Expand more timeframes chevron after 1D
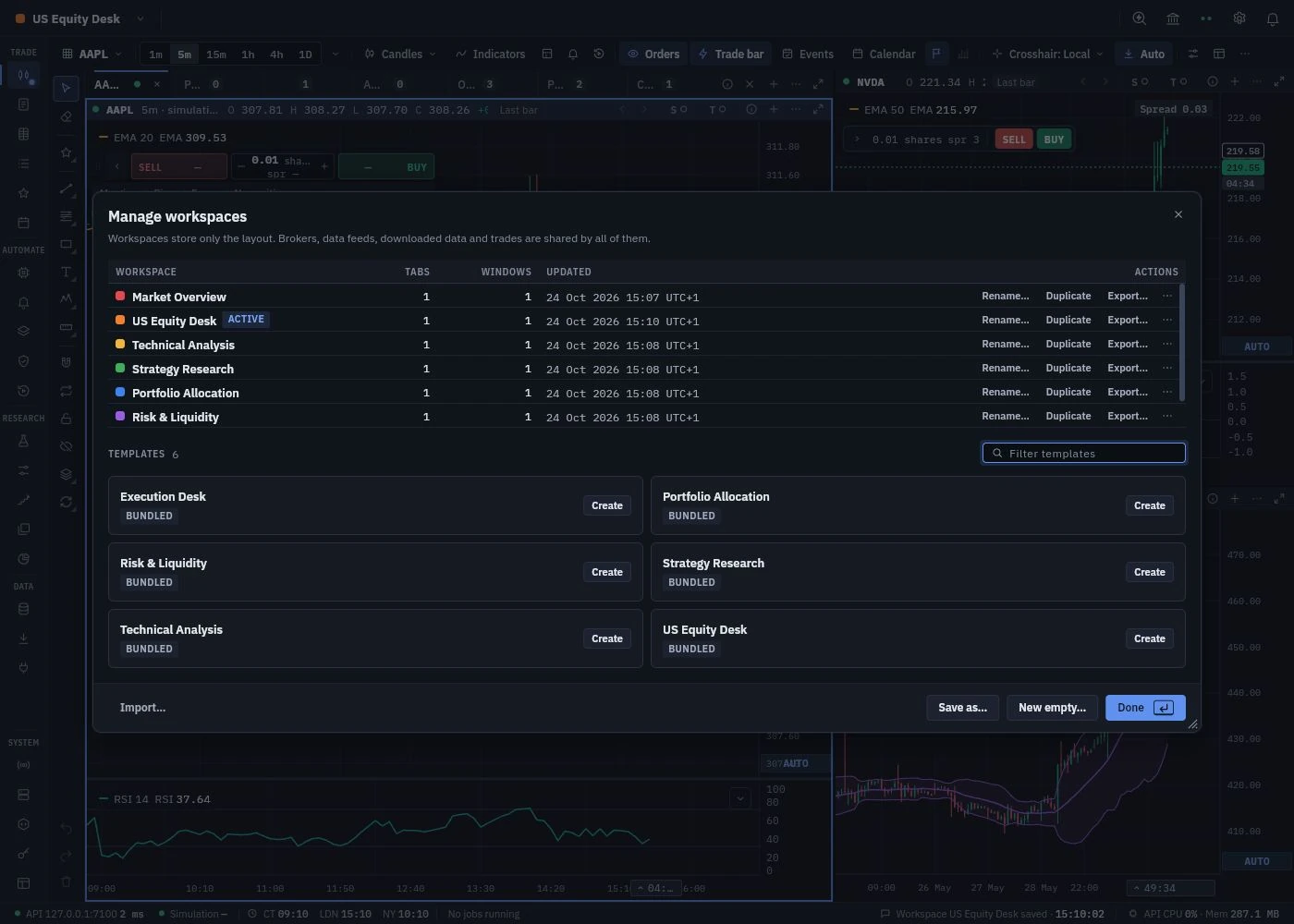This screenshot has width=1294, height=924. [335, 54]
